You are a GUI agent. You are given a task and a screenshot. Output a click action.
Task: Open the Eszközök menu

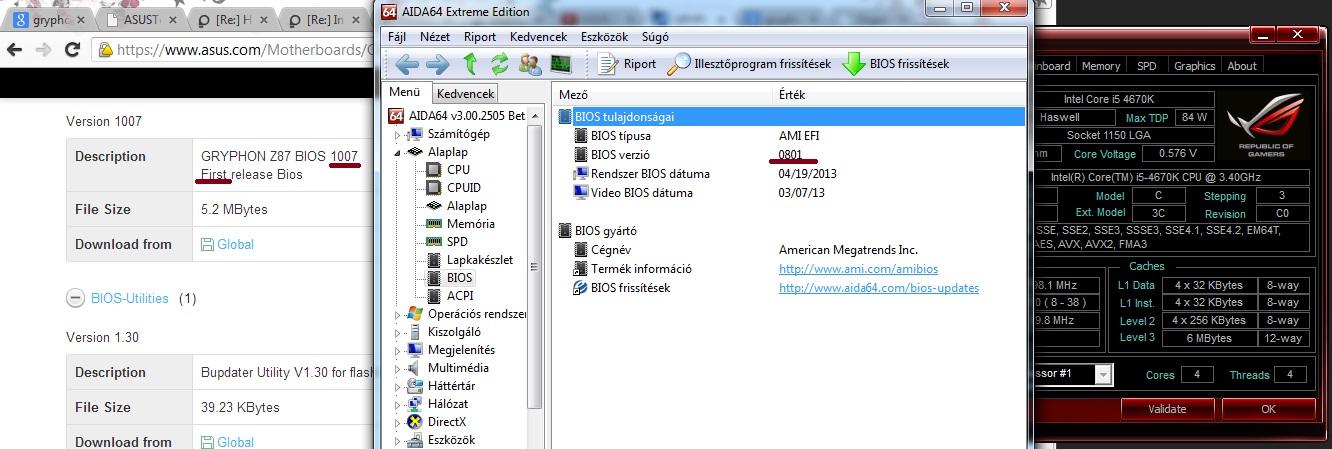[605, 36]
